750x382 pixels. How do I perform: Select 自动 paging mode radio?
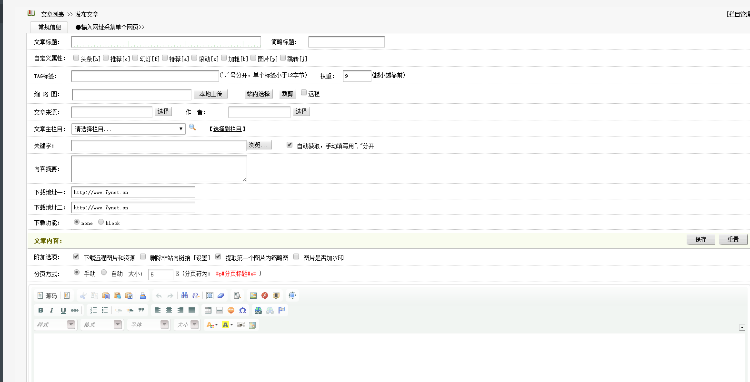tap(104, 273)
